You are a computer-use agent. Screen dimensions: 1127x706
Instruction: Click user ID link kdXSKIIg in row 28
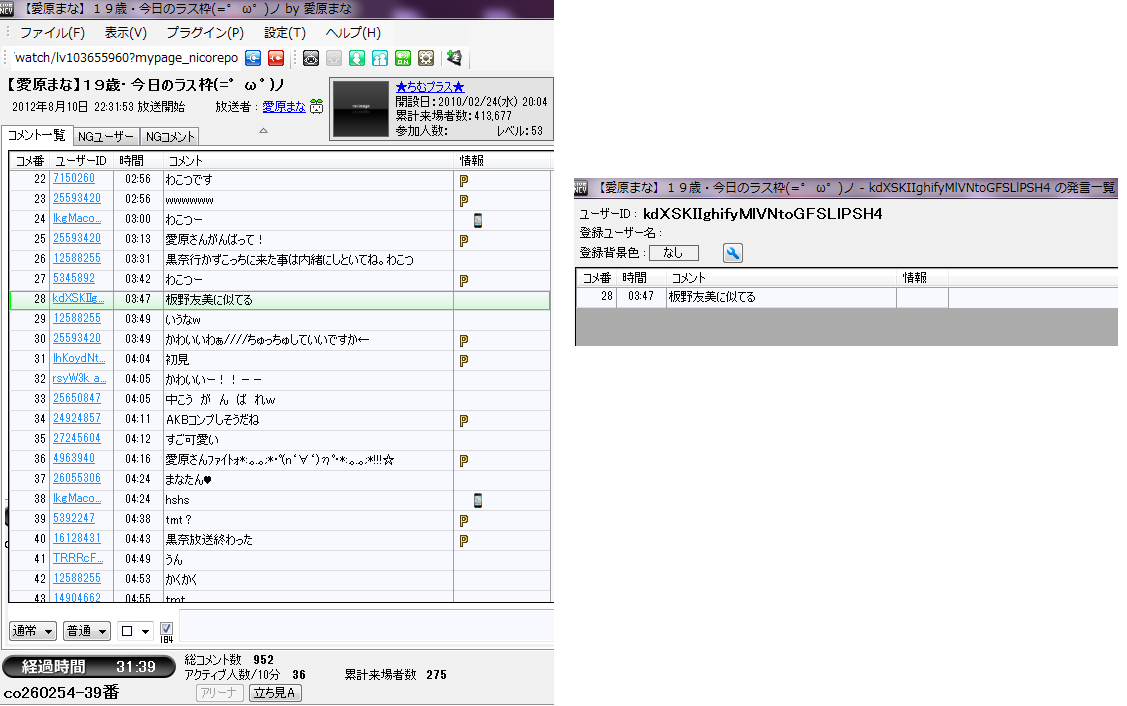tap(78, 298)
